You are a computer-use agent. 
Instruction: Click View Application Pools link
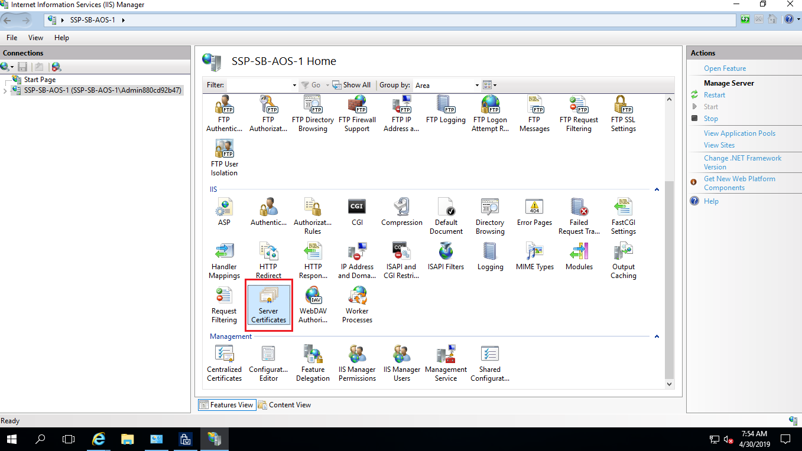point(739,133)
